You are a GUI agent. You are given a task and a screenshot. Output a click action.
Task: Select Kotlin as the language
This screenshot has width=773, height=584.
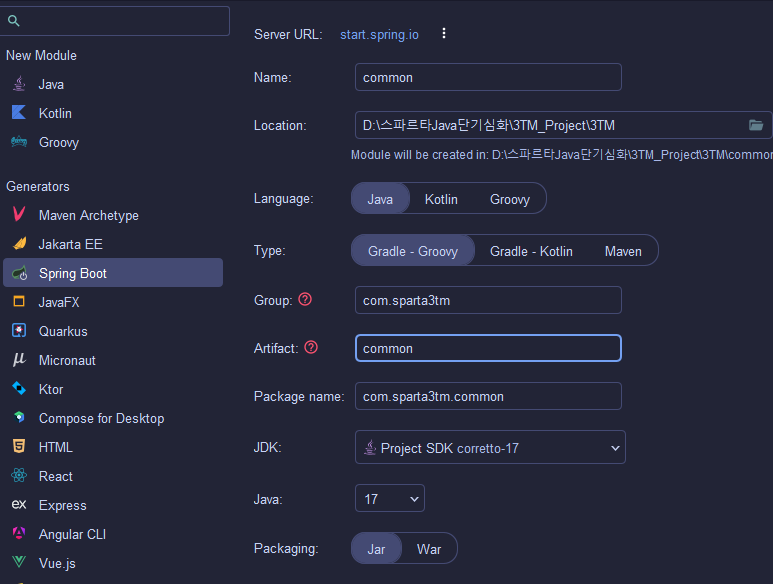[441, 199]
